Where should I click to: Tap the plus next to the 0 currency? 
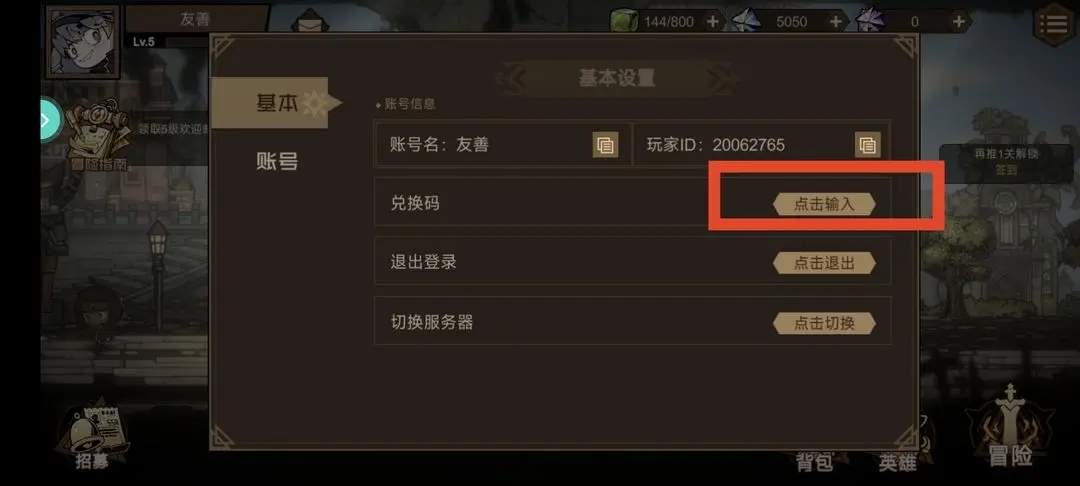958,21
